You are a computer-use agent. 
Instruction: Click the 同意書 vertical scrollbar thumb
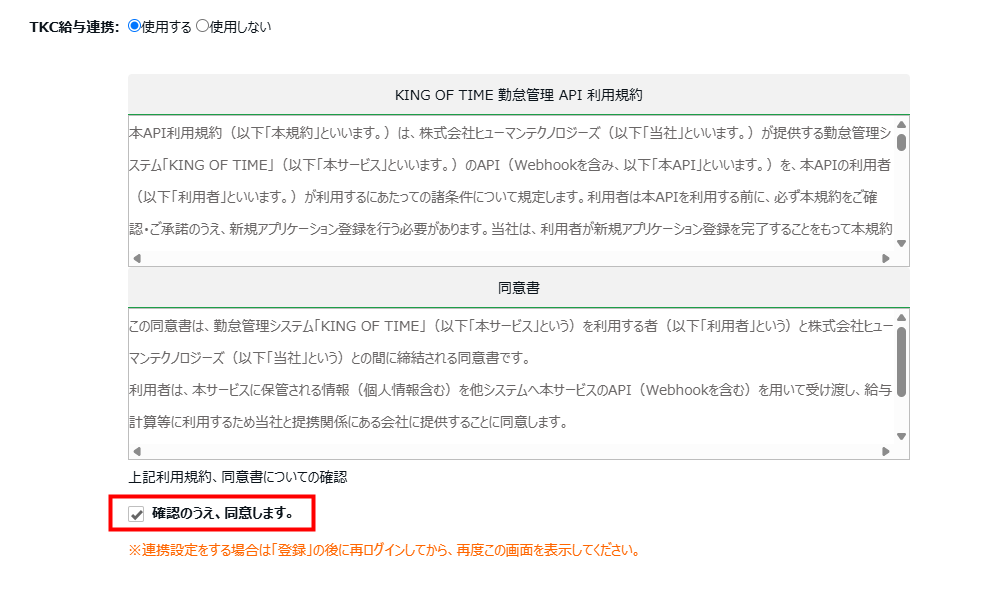[x=901, y=362]
